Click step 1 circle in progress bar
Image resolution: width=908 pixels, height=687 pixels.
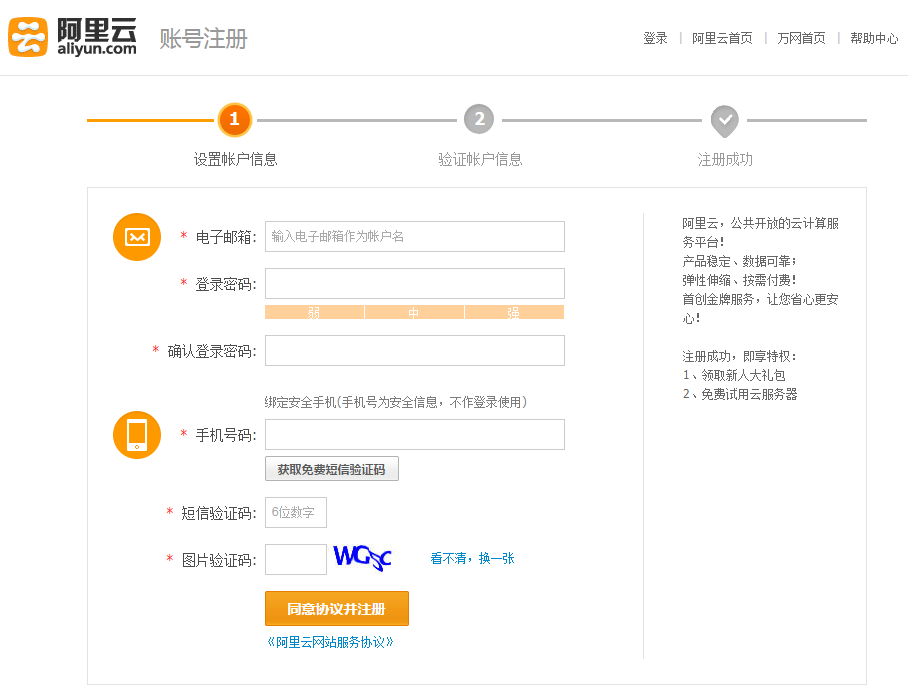coord(234,120)
